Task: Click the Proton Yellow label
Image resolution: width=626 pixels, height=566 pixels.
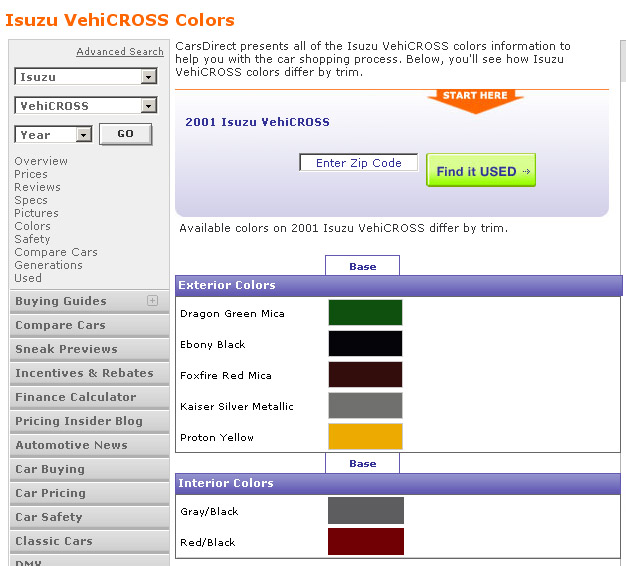Action: pos(217,437)
